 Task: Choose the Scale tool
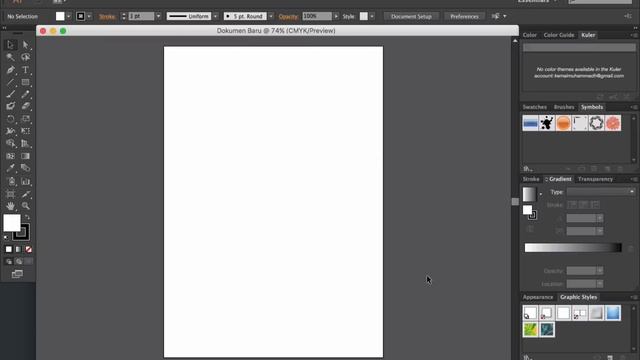tap(25, 119)
